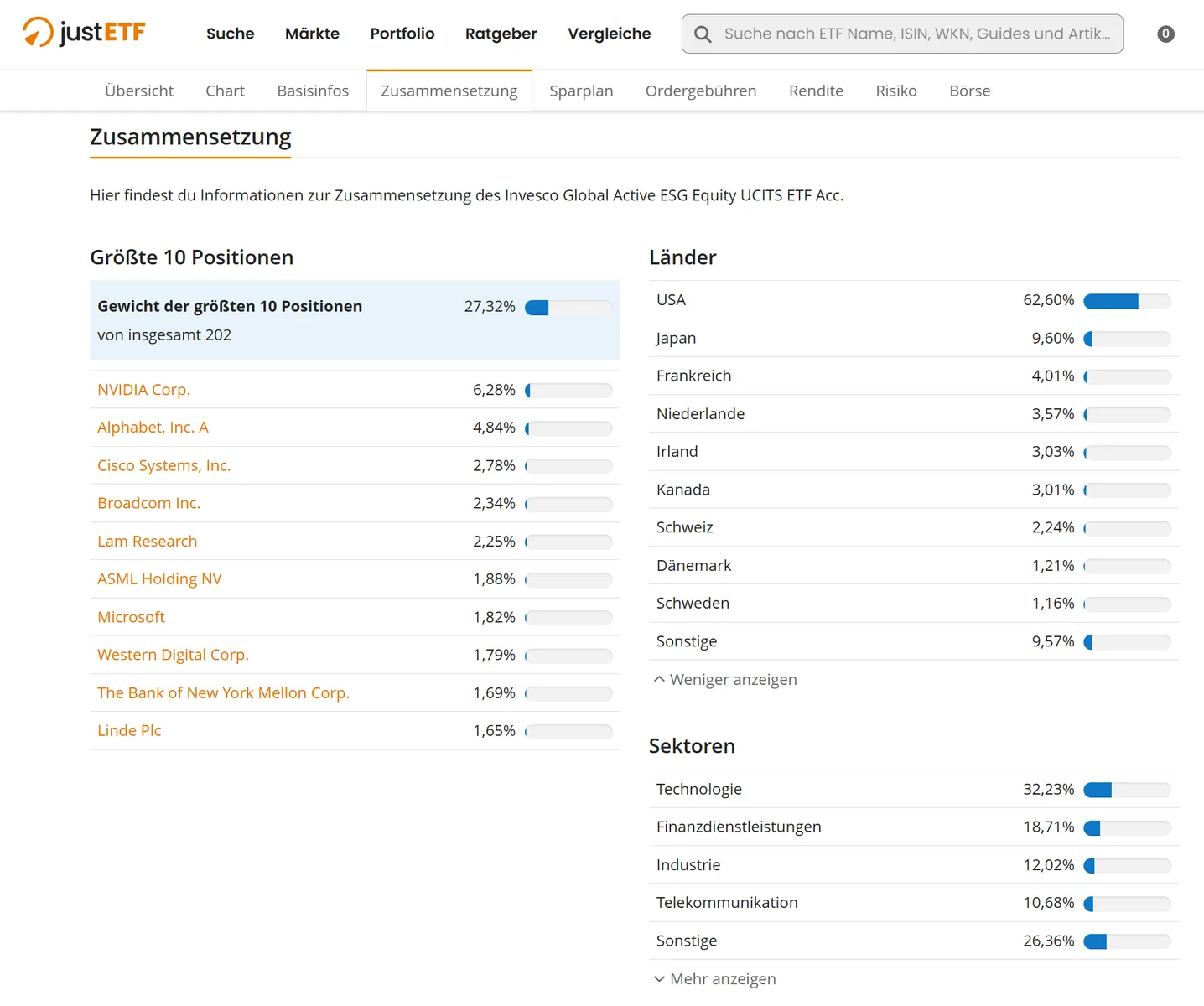
Task: Focus the ETF search input field
Action: click(x=902, y=34)
